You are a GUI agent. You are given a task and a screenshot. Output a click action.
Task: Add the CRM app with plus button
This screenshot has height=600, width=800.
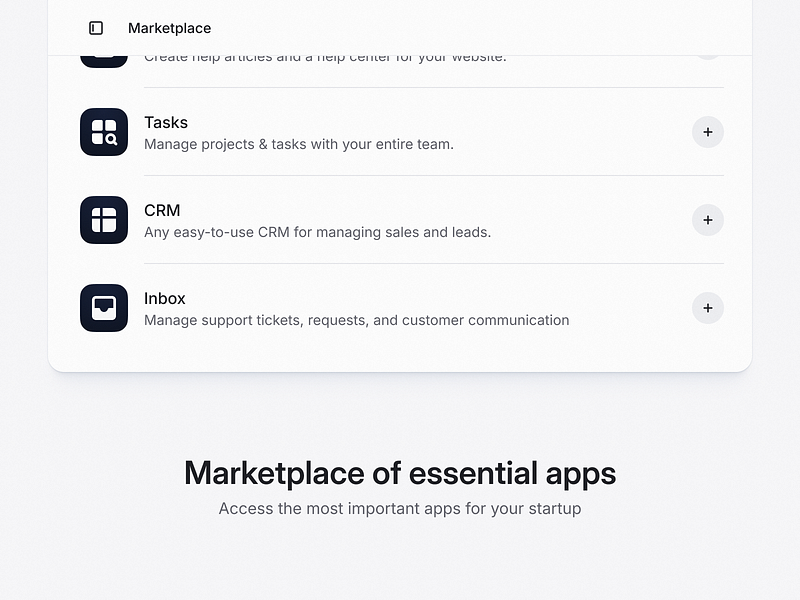tap(708, 220)
